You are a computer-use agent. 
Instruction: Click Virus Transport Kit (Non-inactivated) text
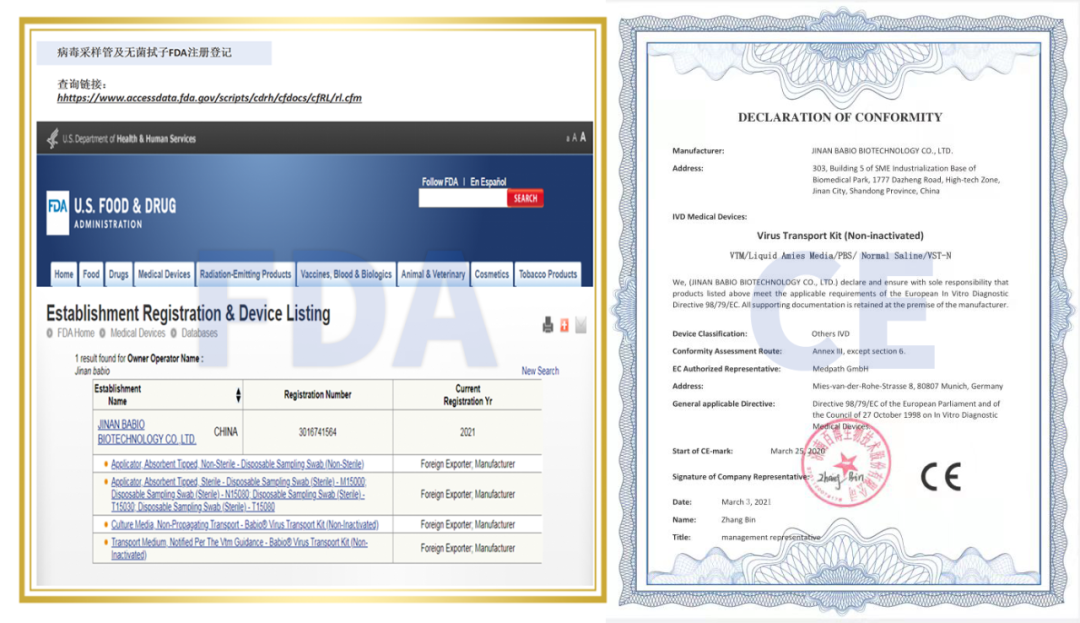click(840, 235)
